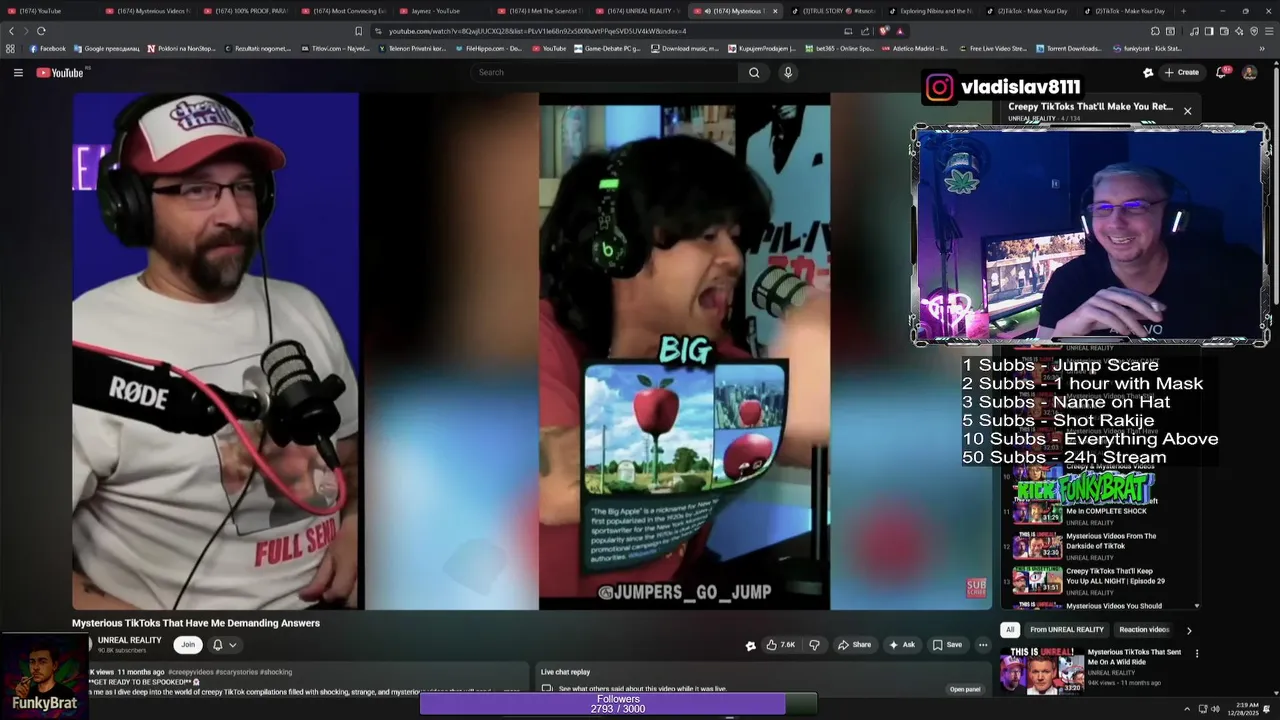Open Windows tray volume icon
This screenshot has height=720, width=1280.
(1216, 708)
